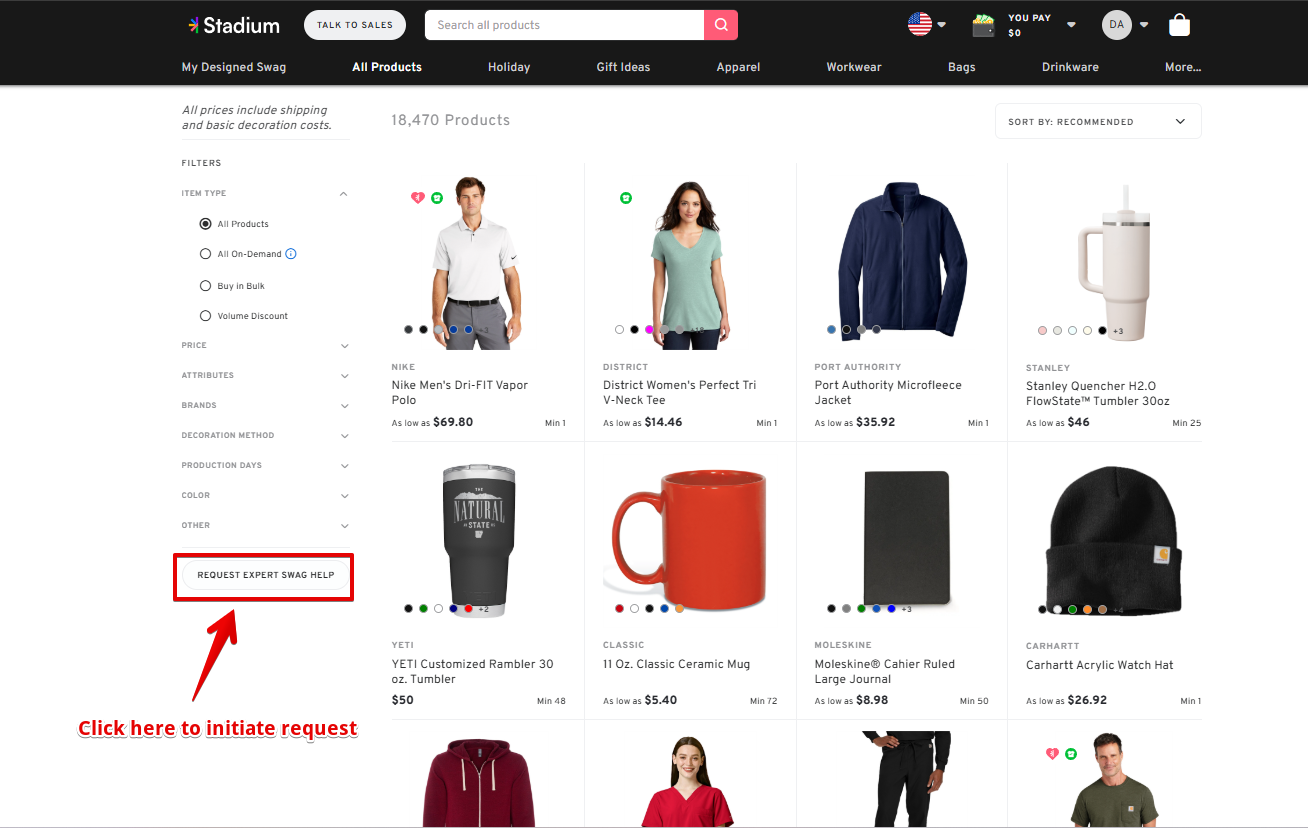Click info icon next to All On-Demand
This screenshot has height=828, width=1308.
coord(291,254)
